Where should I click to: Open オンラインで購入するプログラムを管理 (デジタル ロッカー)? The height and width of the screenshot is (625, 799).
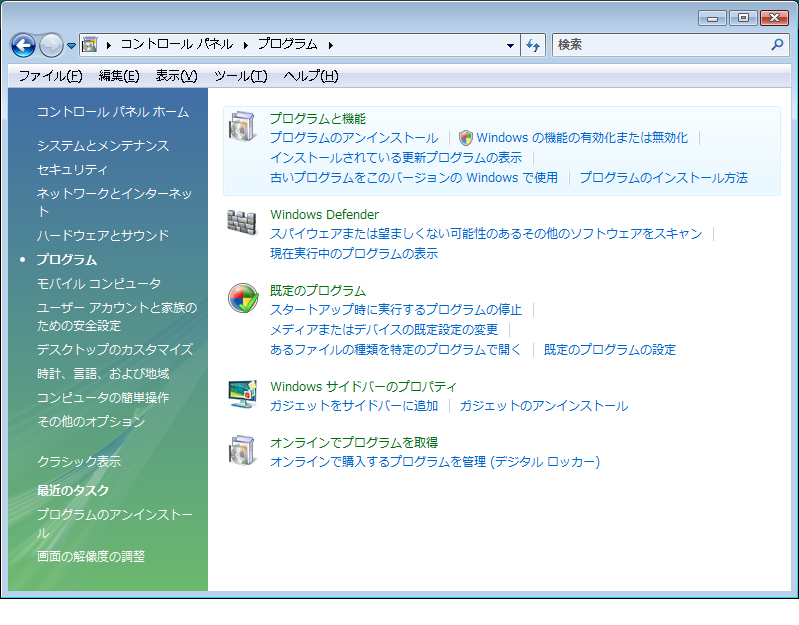coord(435,462)
